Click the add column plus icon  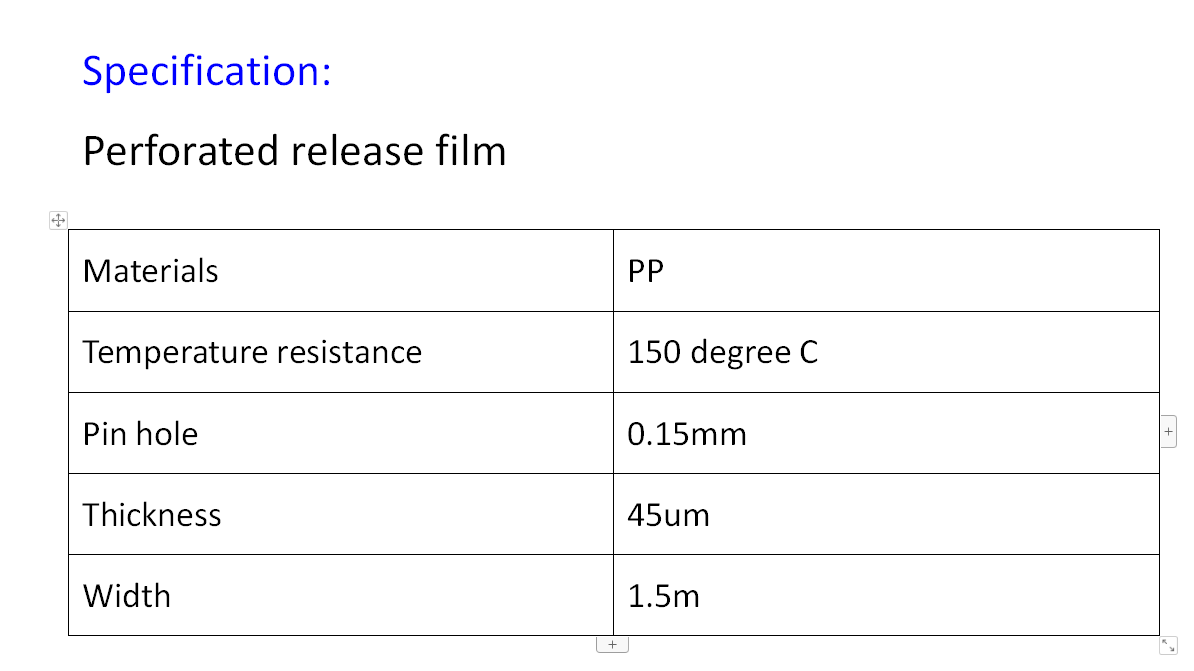click(x=1168, y=432)
